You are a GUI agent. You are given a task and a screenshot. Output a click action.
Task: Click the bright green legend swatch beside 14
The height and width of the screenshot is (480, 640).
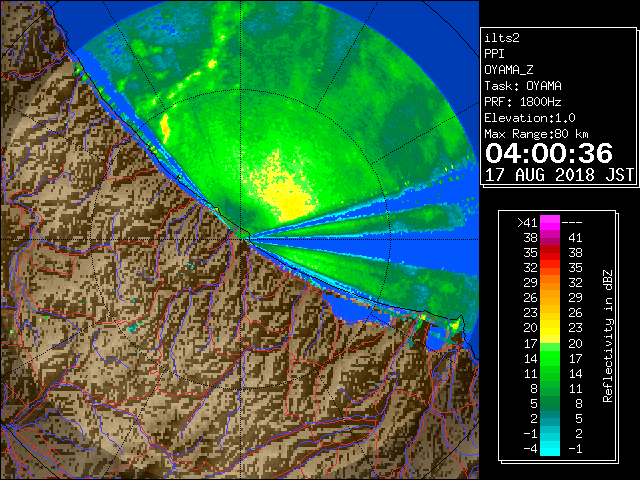tap(550, 358)
